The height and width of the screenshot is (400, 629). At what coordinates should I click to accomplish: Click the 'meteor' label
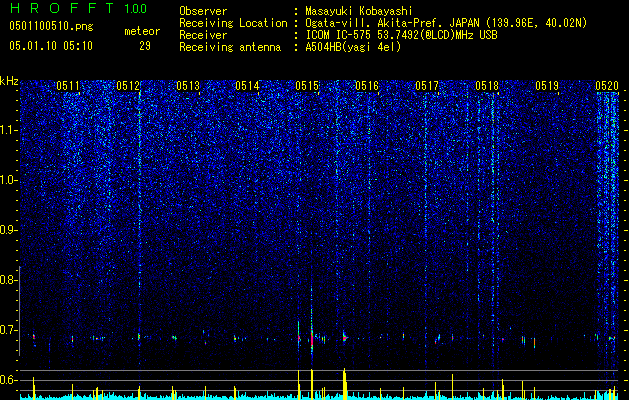click(142, 31)
